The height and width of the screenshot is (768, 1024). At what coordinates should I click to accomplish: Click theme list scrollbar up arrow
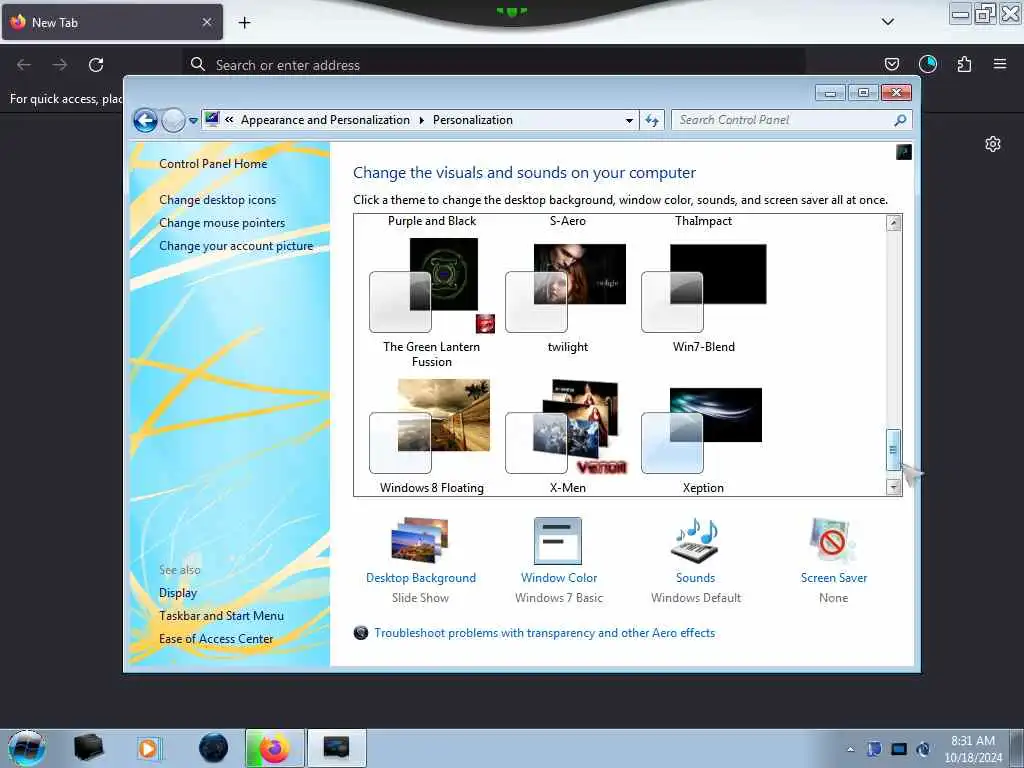(893, 223)
